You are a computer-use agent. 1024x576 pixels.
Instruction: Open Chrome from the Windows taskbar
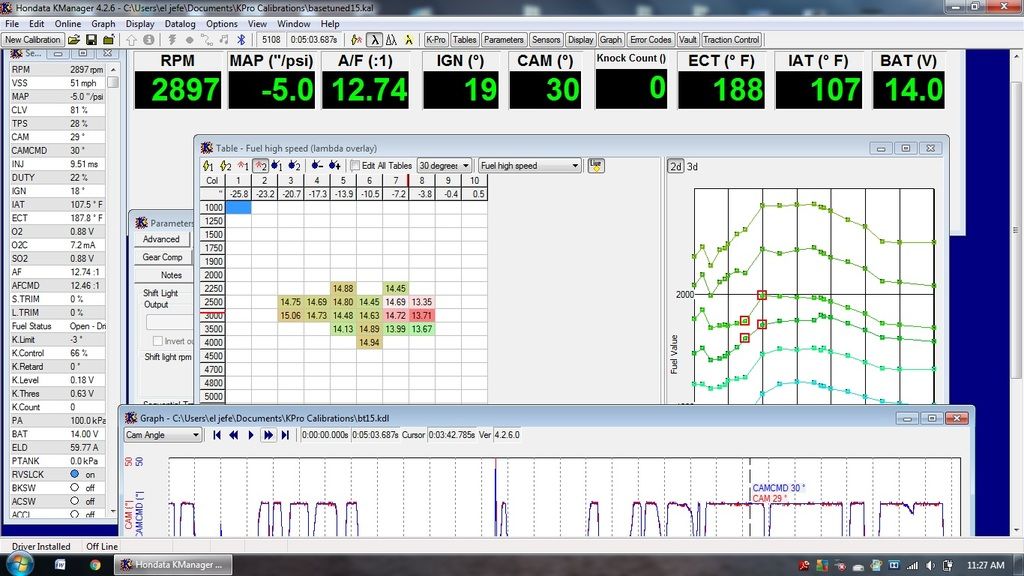point(95,564)
